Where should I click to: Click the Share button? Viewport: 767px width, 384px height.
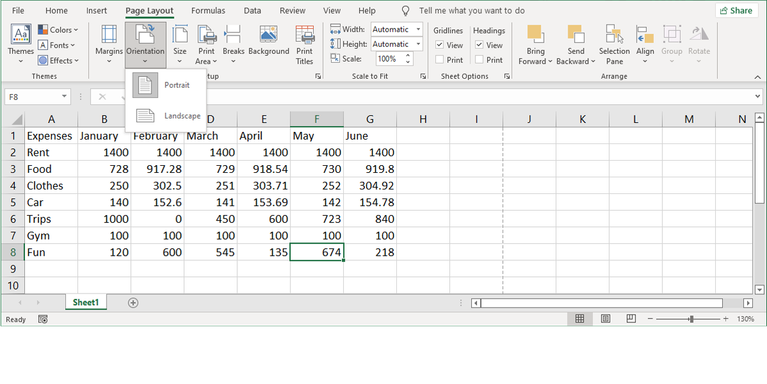(736, 10)
